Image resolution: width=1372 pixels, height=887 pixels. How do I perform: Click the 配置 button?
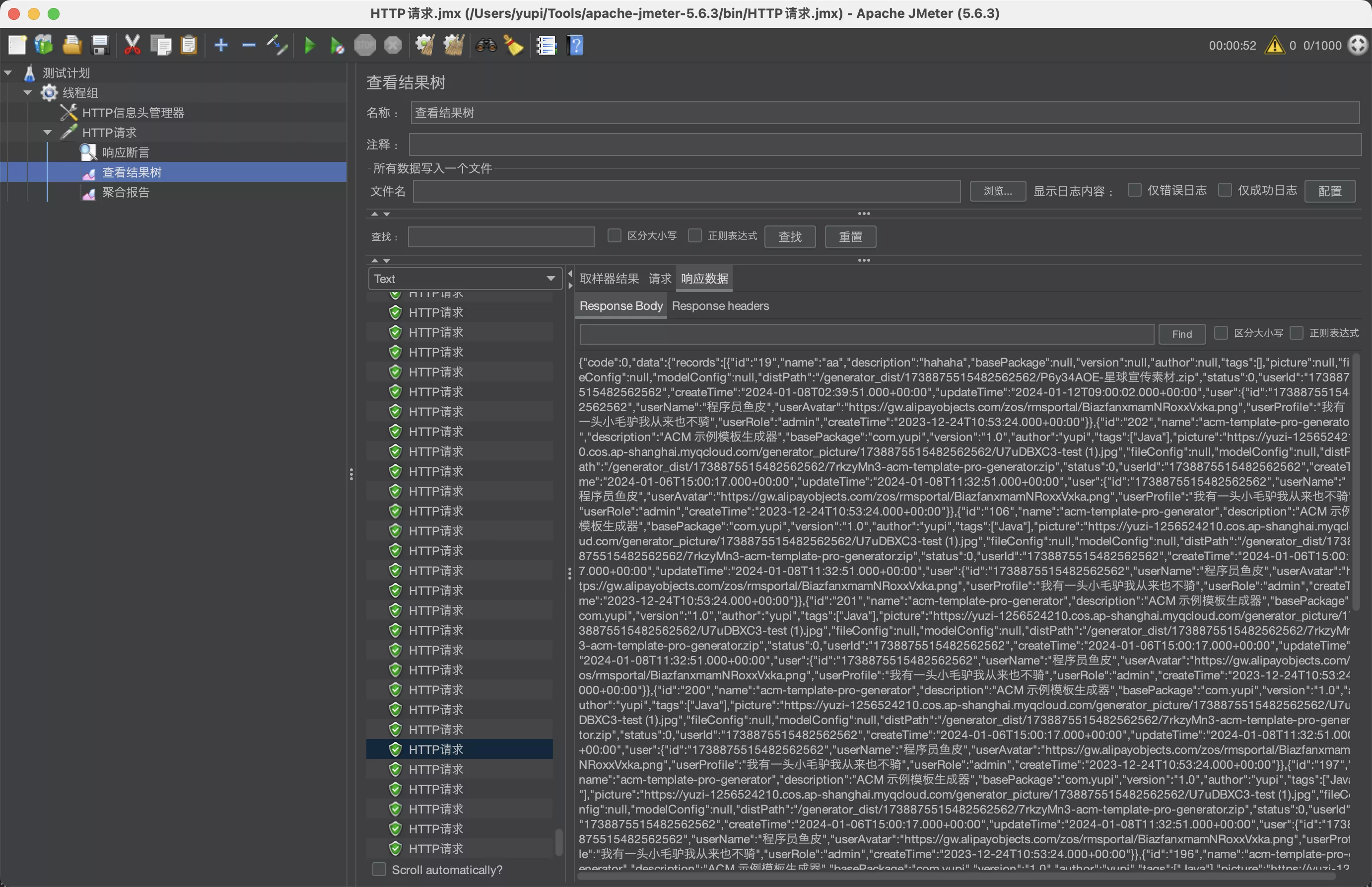coord(1329,191)
